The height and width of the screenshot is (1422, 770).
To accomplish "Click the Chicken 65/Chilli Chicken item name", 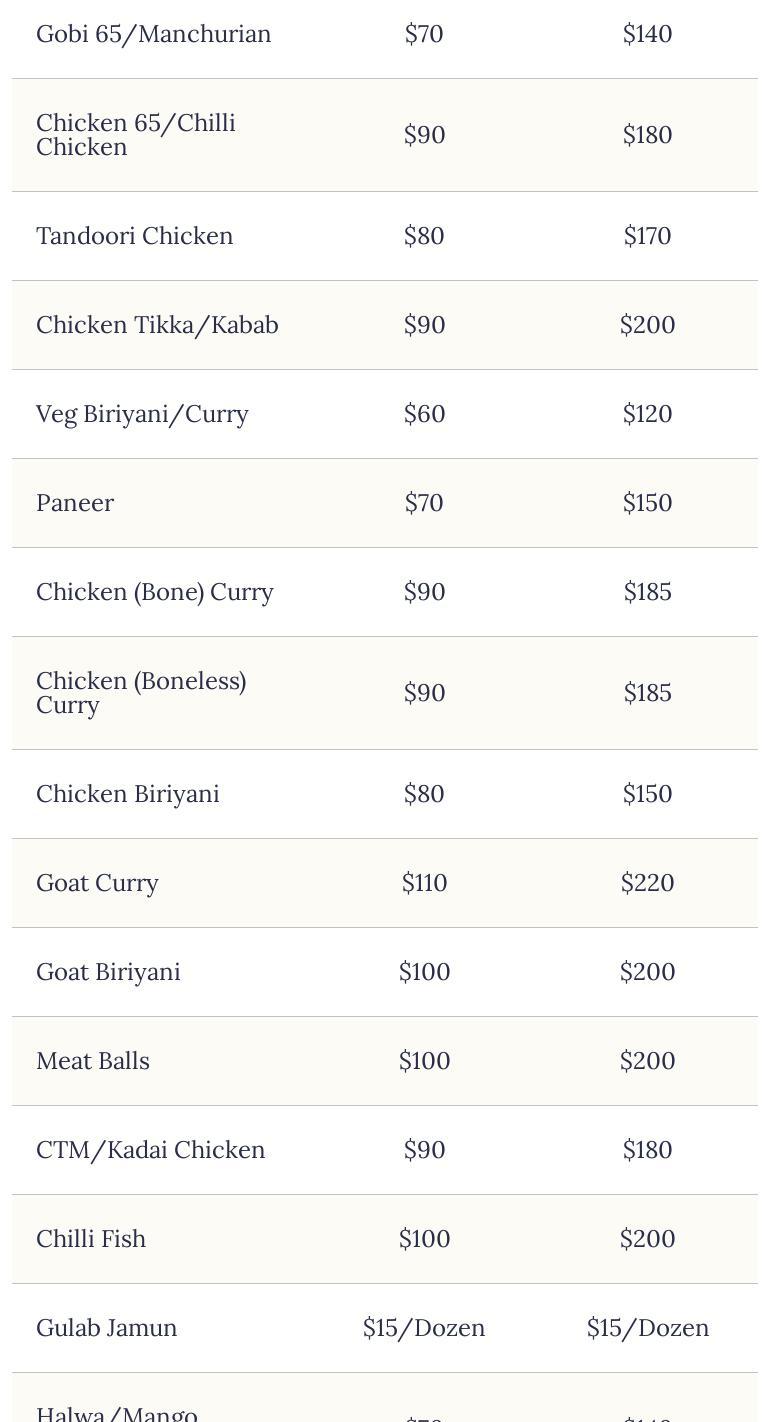I will (136, 135).
